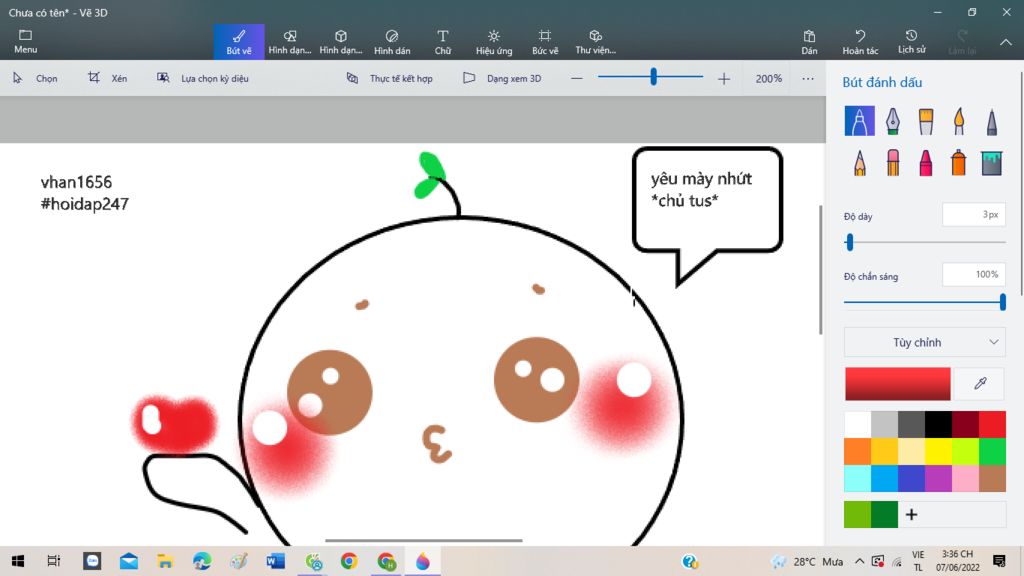The image size is (1024, 576).
Task: Open Thư viện 3D library
Action: click(x=596, y=42)
